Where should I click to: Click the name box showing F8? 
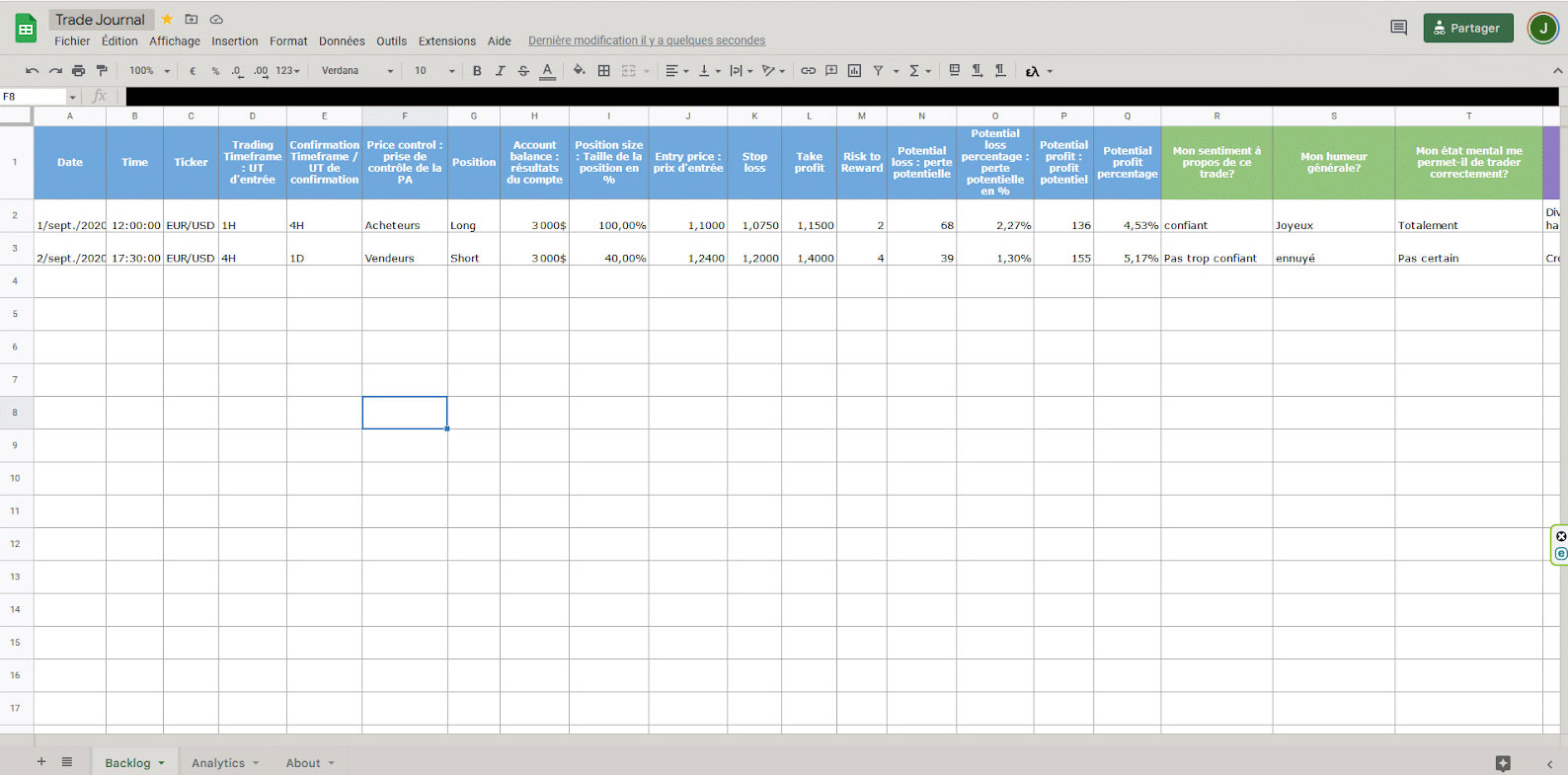click(x=34, y=97)
